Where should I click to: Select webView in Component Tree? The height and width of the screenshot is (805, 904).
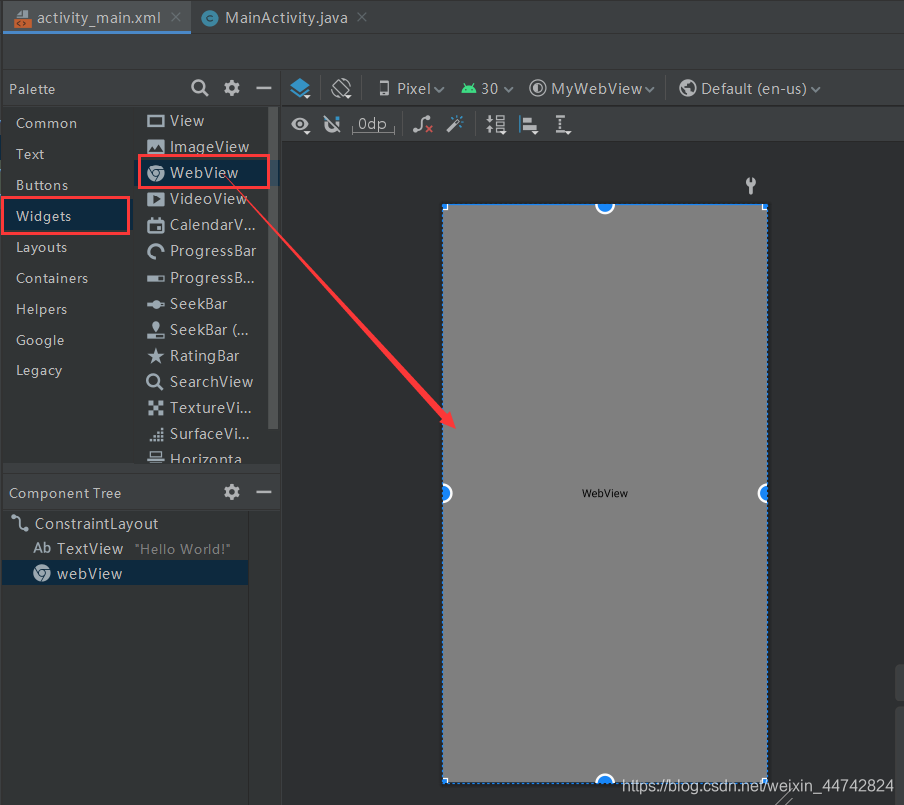(x=125, y=574)
